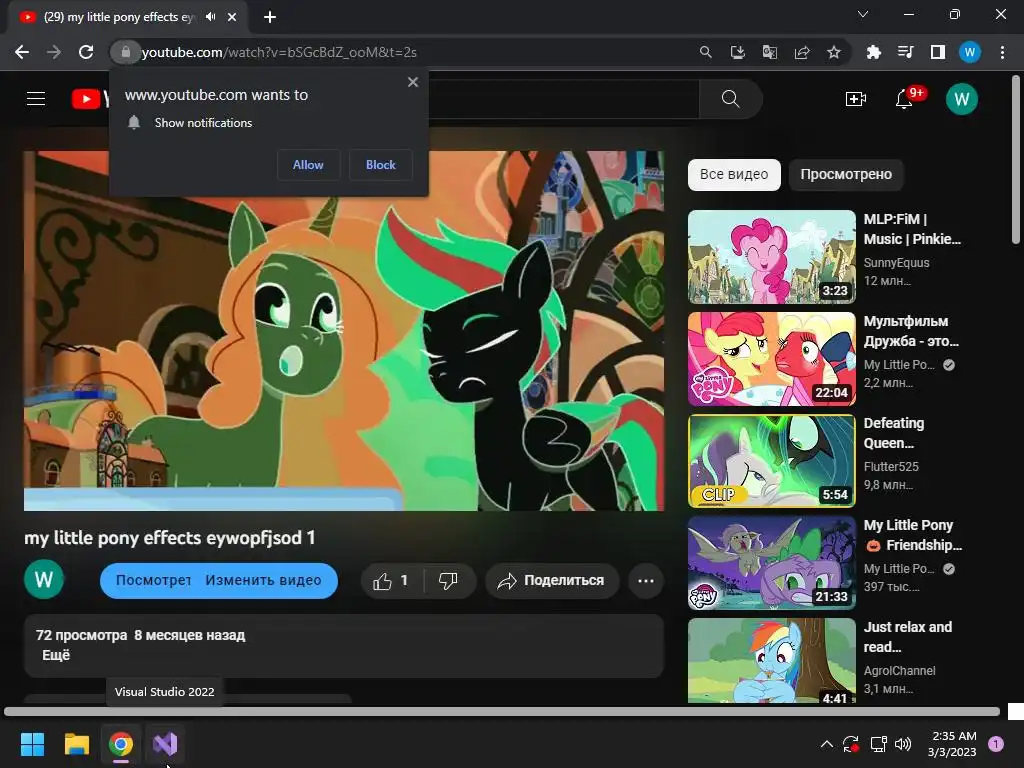Open the Just relax and read thumbnail
Image resolution: width=1024 pixels, height=768 pixels.
tap(772, 660)
